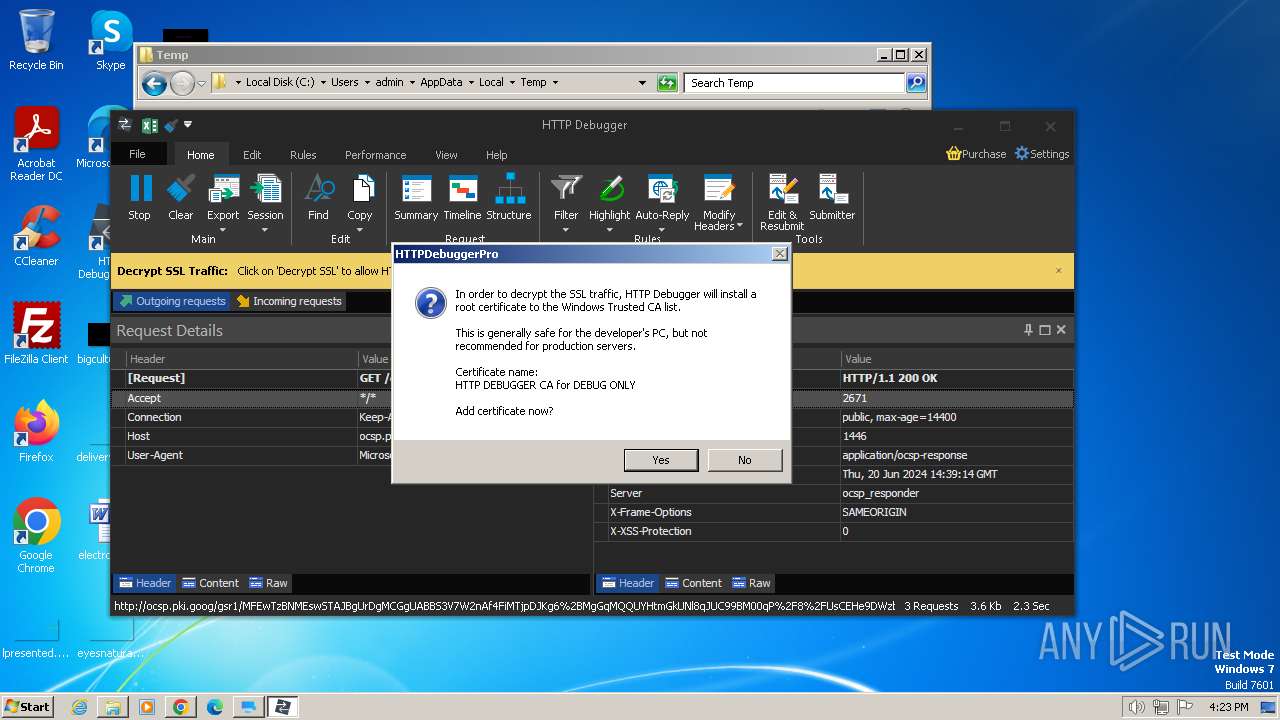Open Internet Explorer from taskbar
Image resolution: width=1280 pixels, height=720 pixels.
79,707
